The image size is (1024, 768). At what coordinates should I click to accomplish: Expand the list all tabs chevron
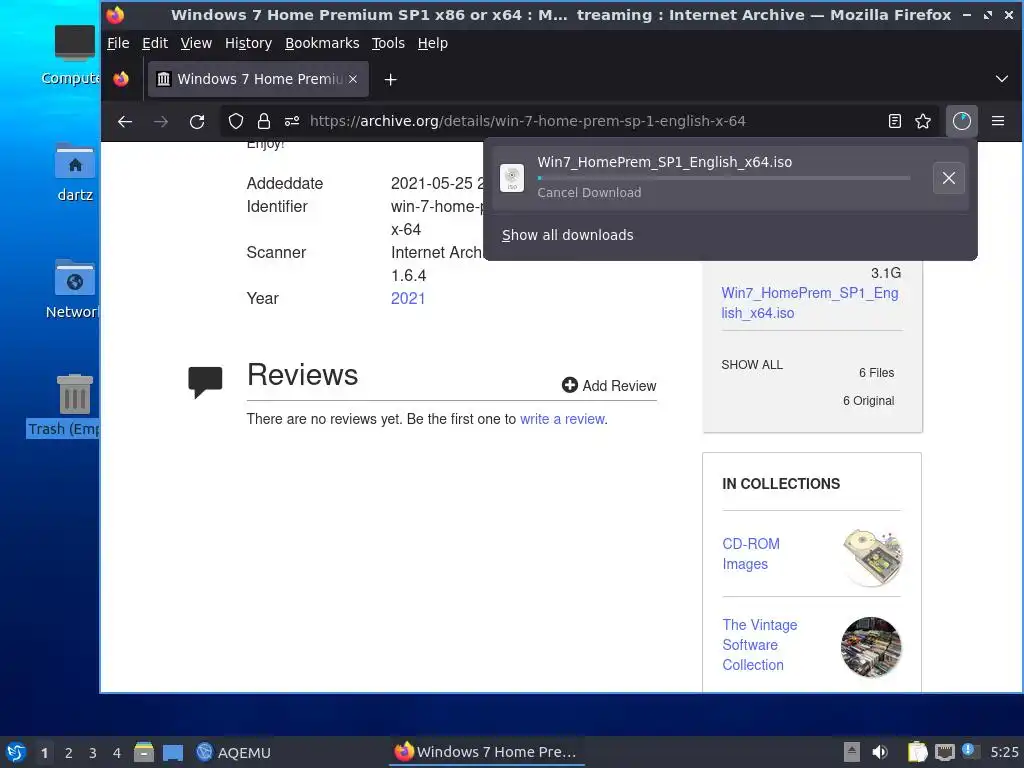tap(1002, 79)
